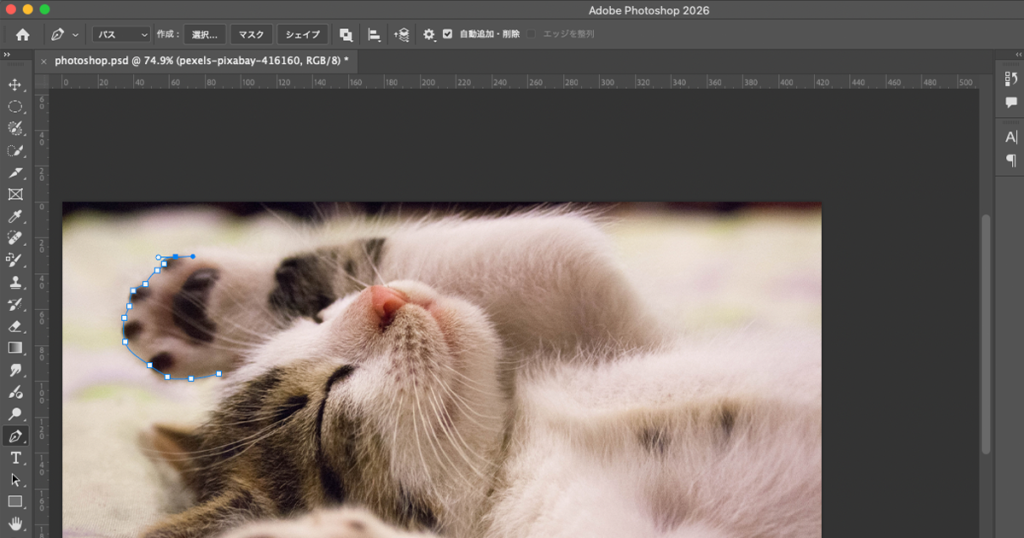The image size is (1024, 538).
Task: Switch to the photoshop.psd document tab
Action: (200, 61)
